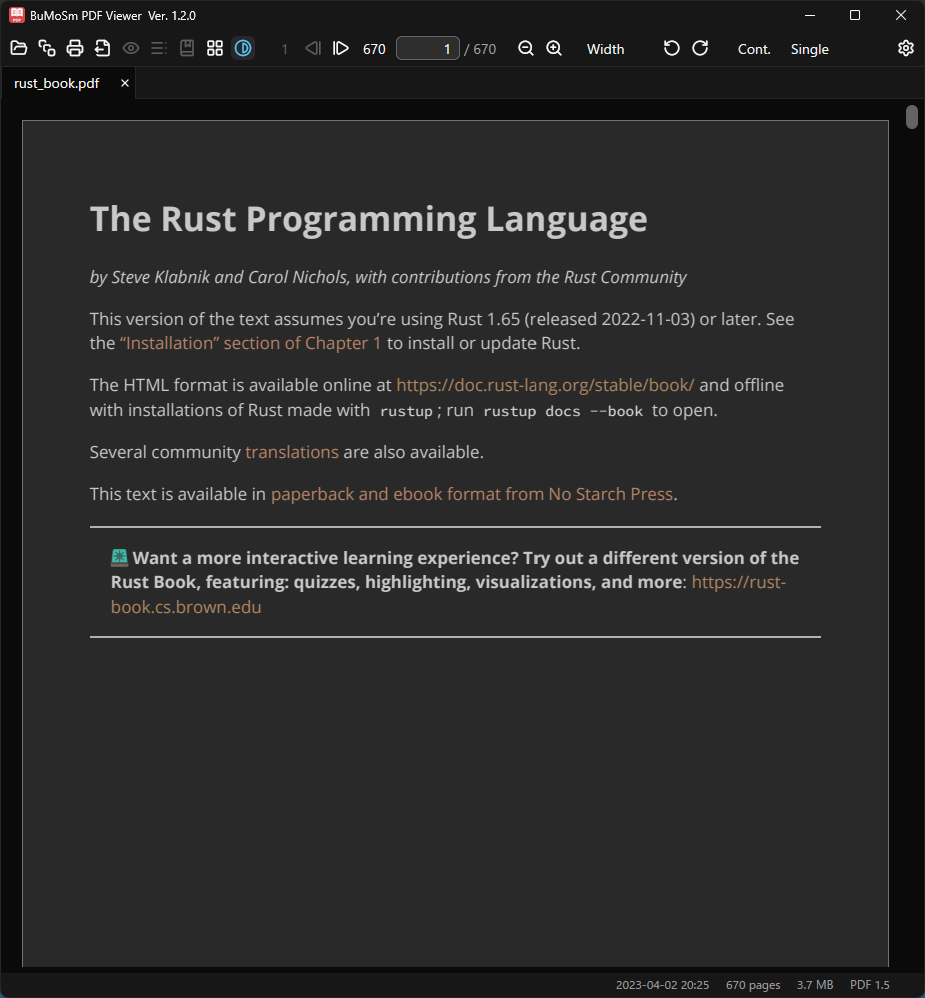Open the table of contents list icon

coord(159,48)
